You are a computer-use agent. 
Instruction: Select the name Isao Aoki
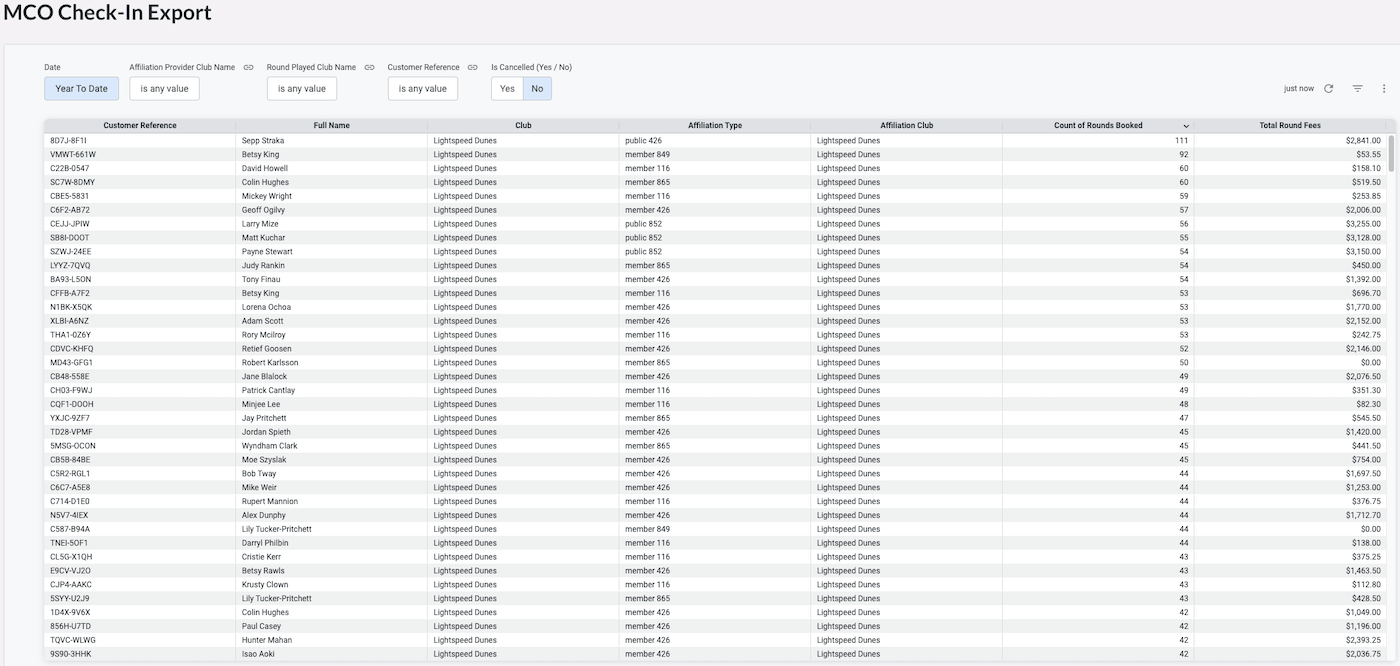point(258,654)
